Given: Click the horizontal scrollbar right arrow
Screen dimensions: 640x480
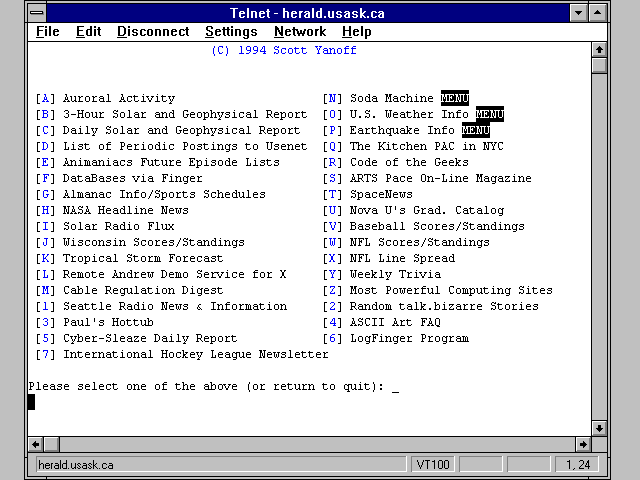Looking at the screenshot, I should (583, 444).
